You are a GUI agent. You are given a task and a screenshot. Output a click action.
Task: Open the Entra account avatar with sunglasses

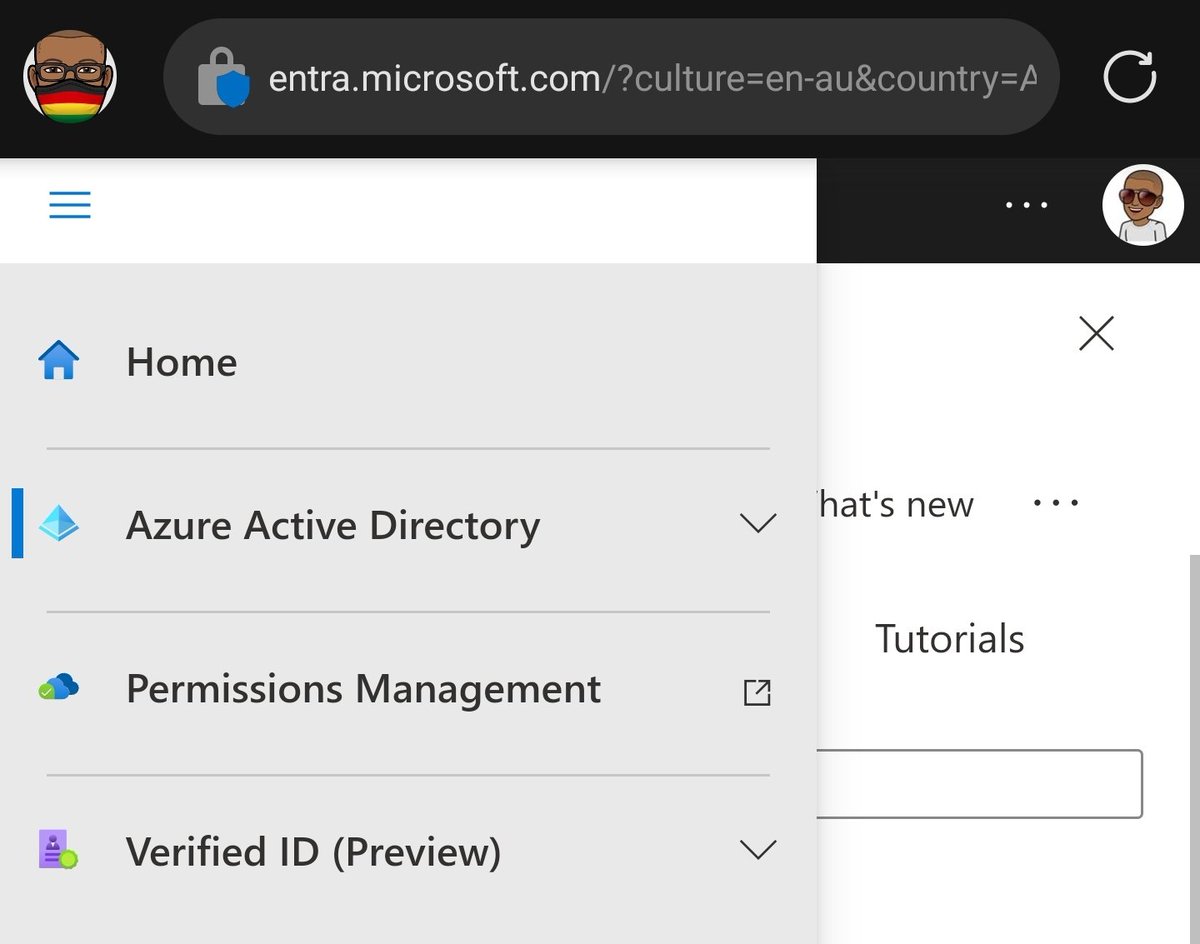1142,205
